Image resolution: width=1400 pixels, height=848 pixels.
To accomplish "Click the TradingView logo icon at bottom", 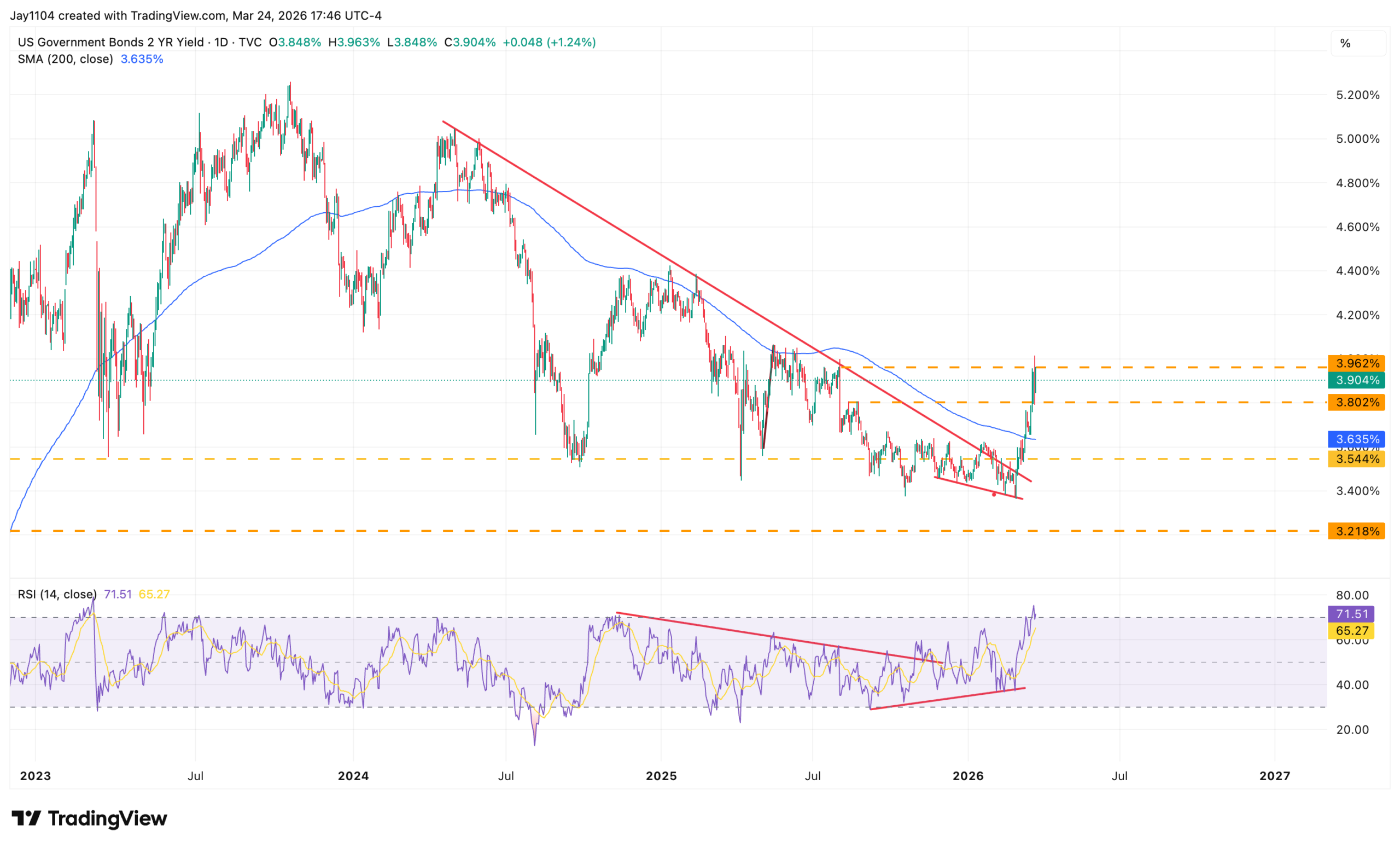I will click(26, 818).
